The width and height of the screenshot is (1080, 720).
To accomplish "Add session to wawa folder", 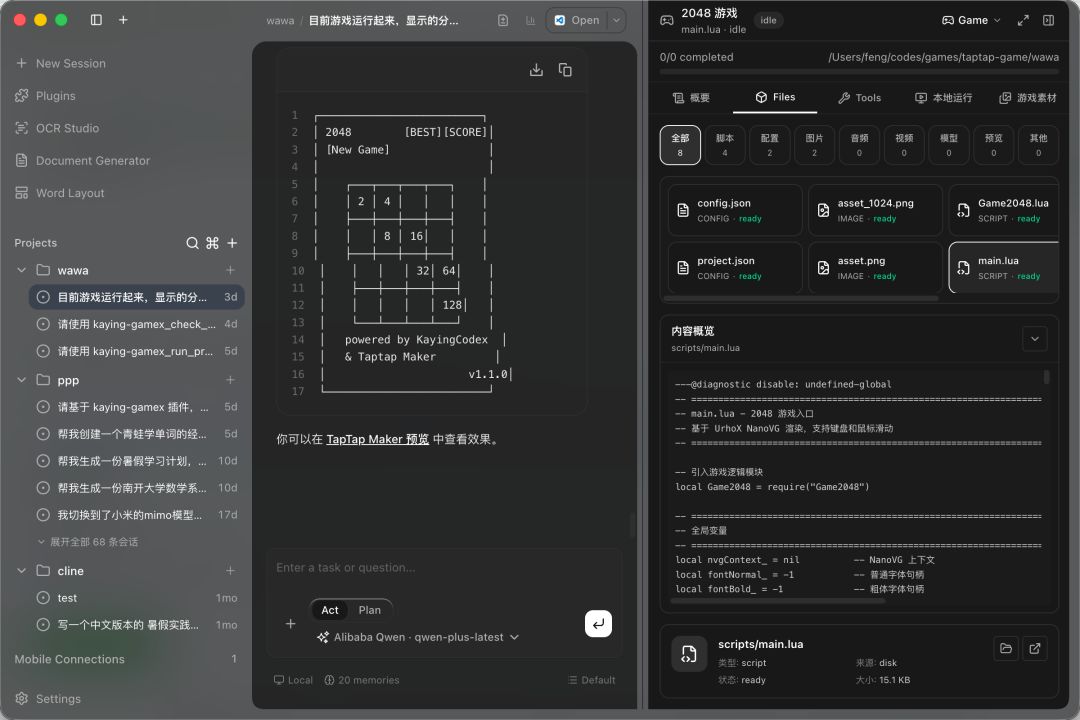I will [x=230, y=270].
